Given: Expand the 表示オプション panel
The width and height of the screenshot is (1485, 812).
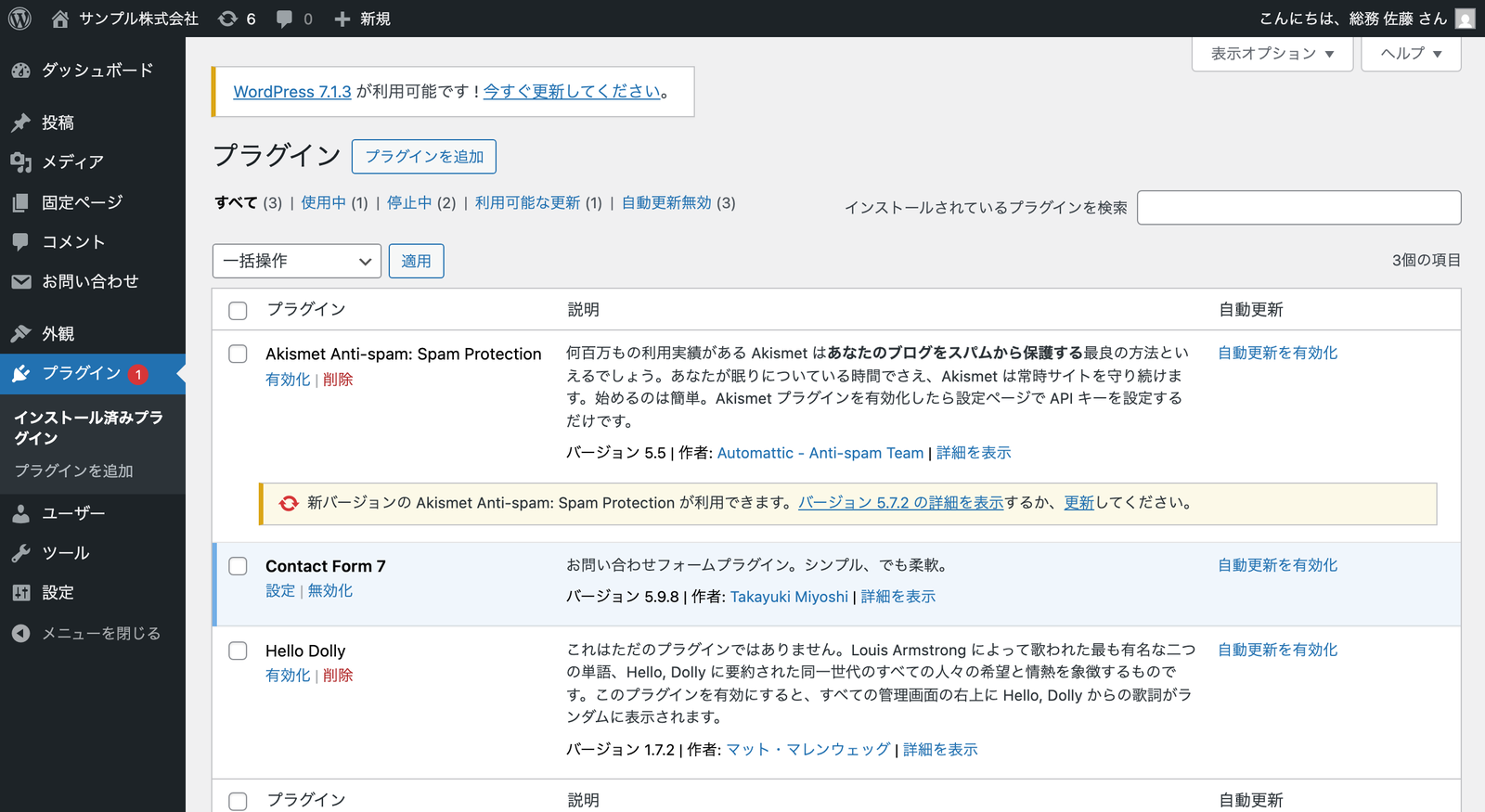Looking at the screenshot, I should click(x=1272, y=54).
